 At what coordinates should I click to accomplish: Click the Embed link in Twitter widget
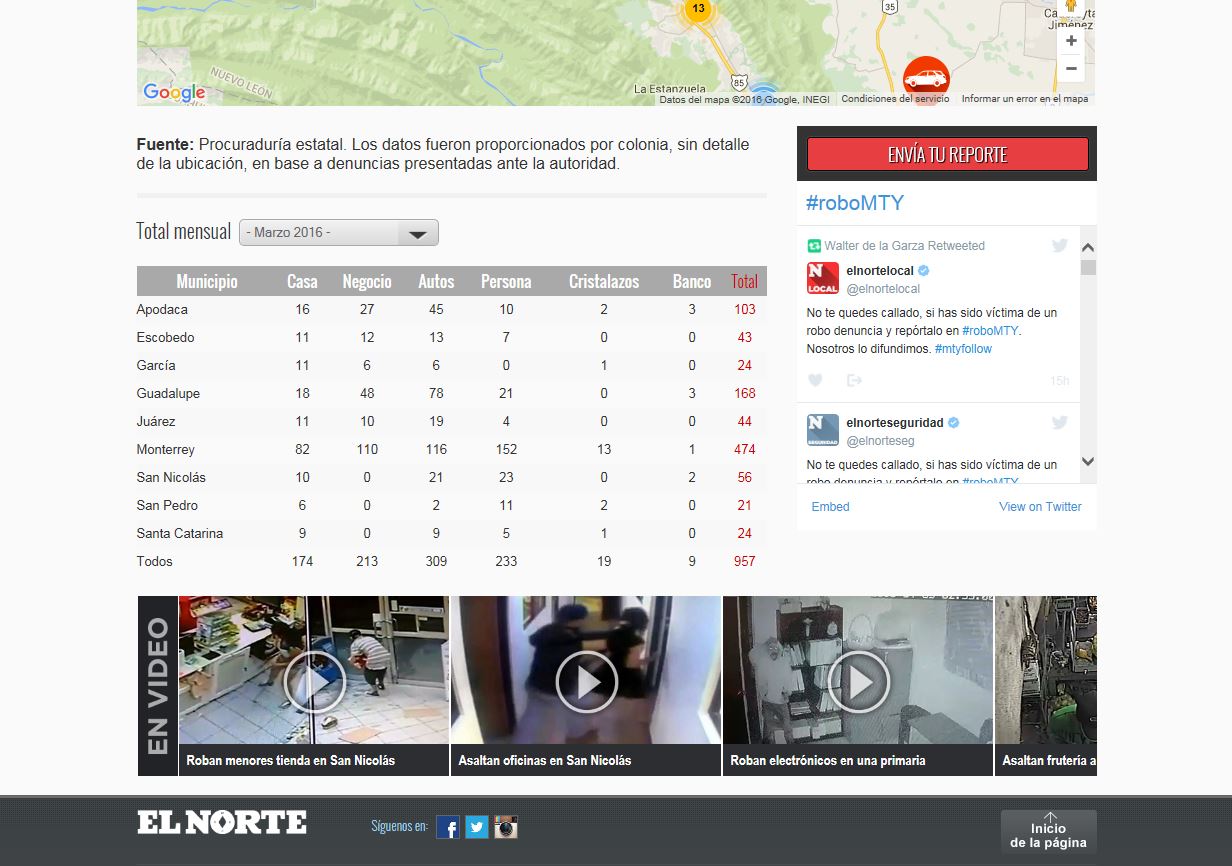coord(830,507)
